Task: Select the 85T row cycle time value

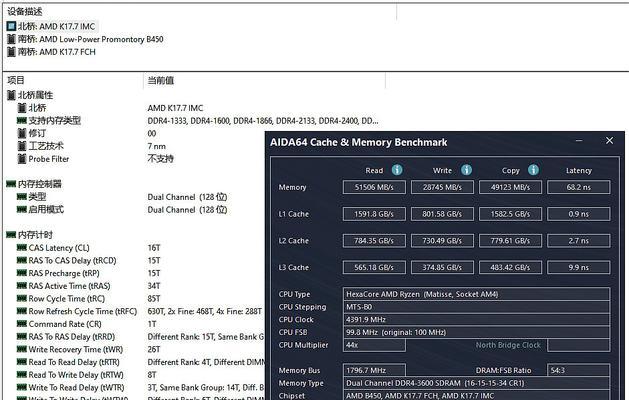Action: tap(154, 298)
